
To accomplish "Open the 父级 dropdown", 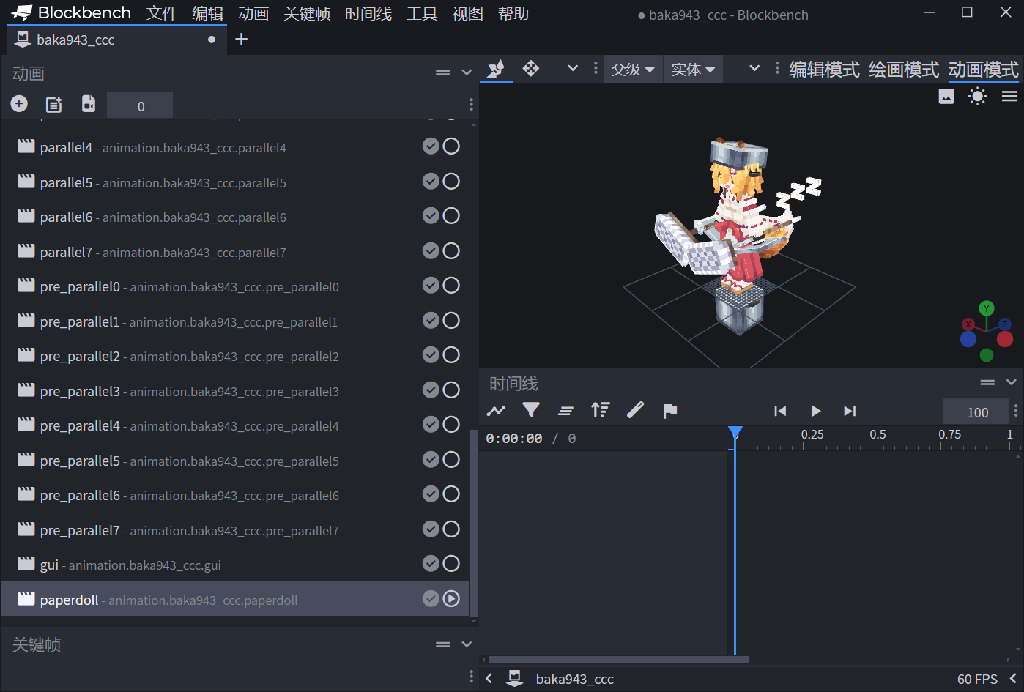I will click(x=633, y=70).
